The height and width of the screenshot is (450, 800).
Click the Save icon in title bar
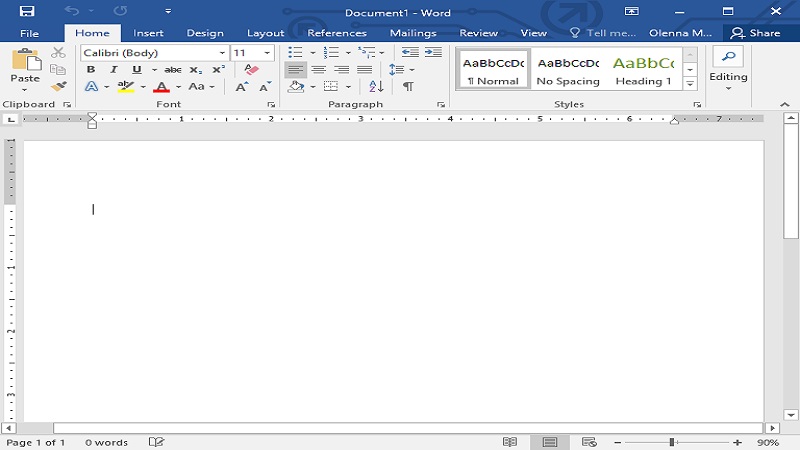pos(27,11)
